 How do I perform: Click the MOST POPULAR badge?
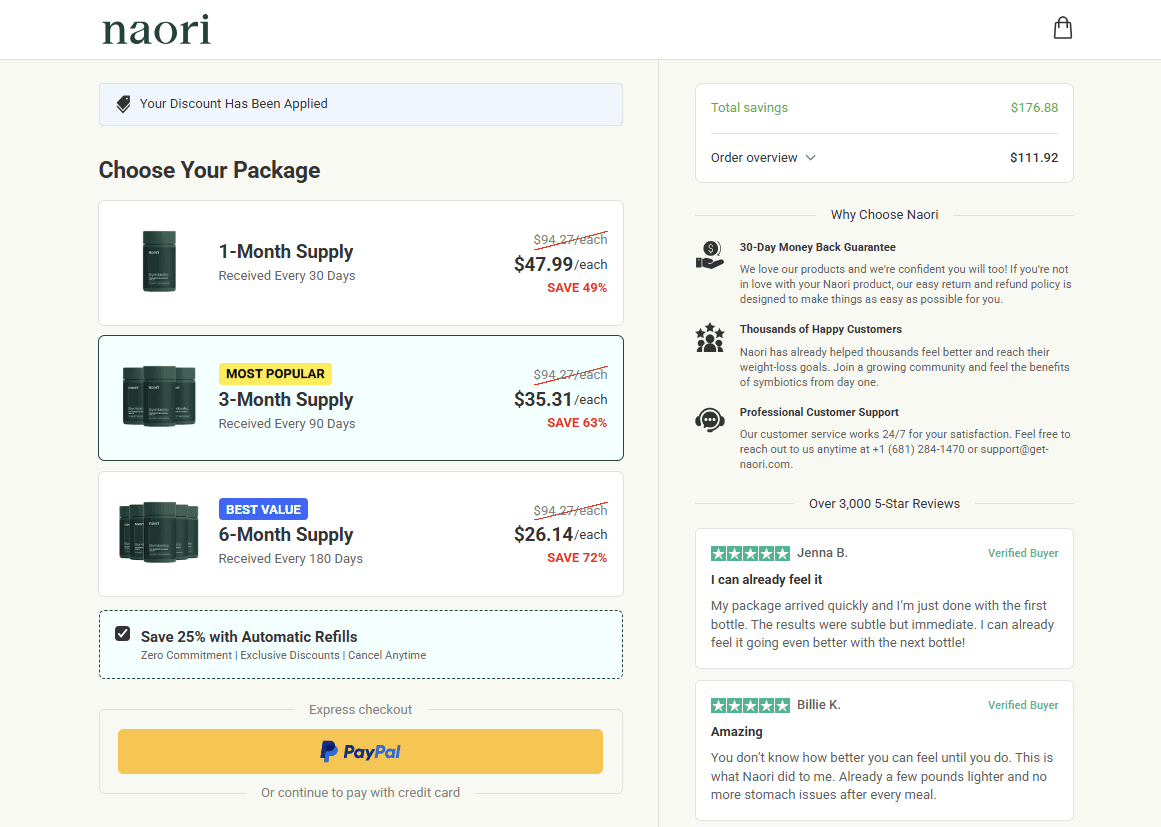(x=275, y=374)
